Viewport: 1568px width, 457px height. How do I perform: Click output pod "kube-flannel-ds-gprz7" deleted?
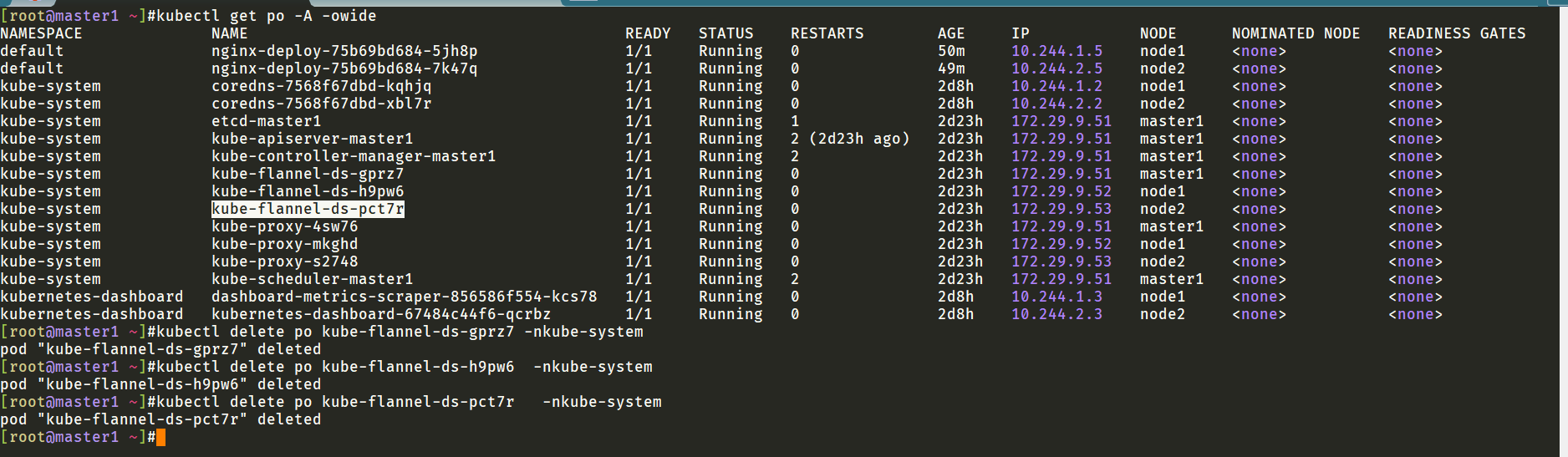coord(160,349)
